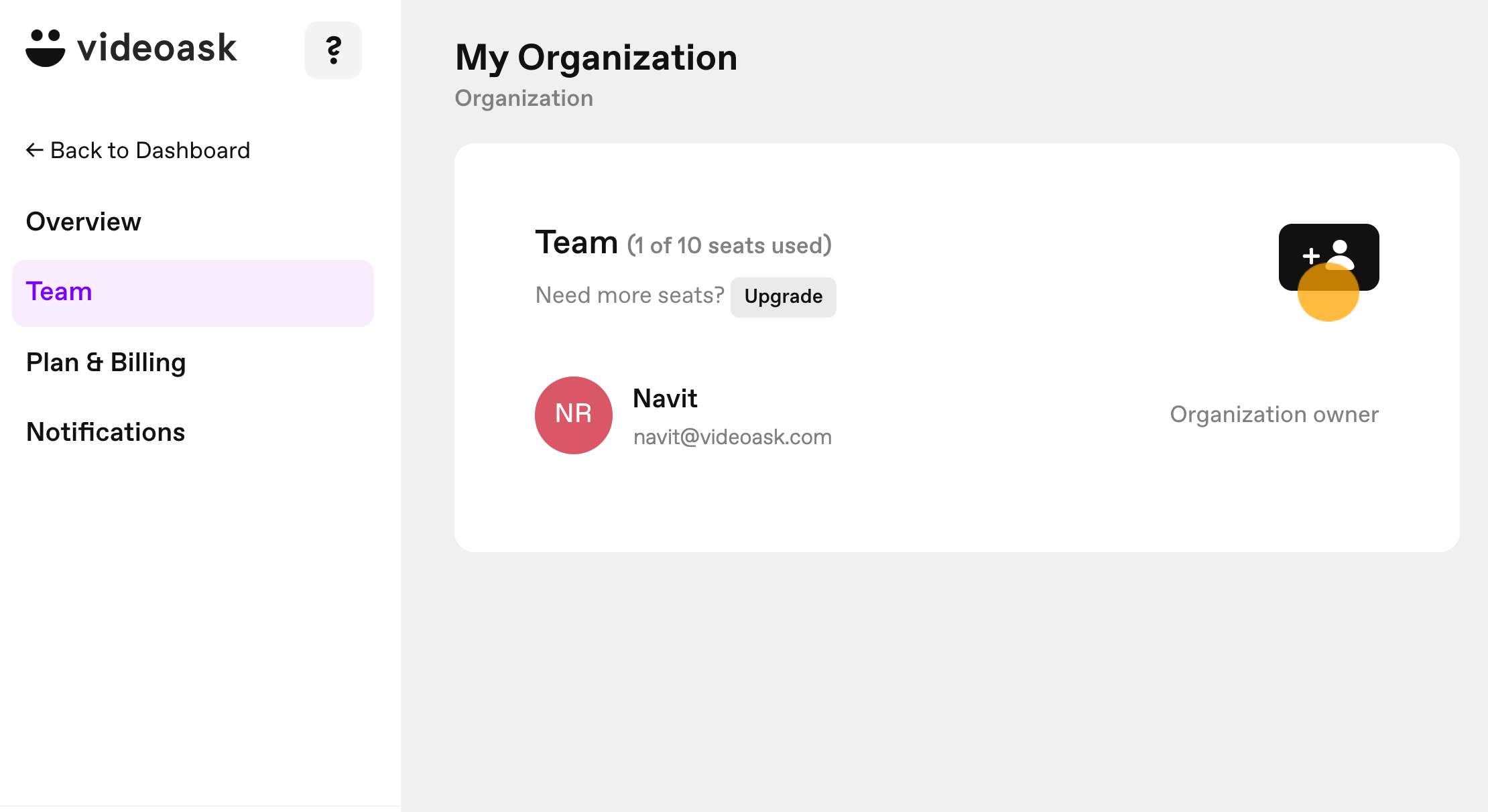Open the help question mark button
This screenshot has width=1488, height=812.
point(333,50)
